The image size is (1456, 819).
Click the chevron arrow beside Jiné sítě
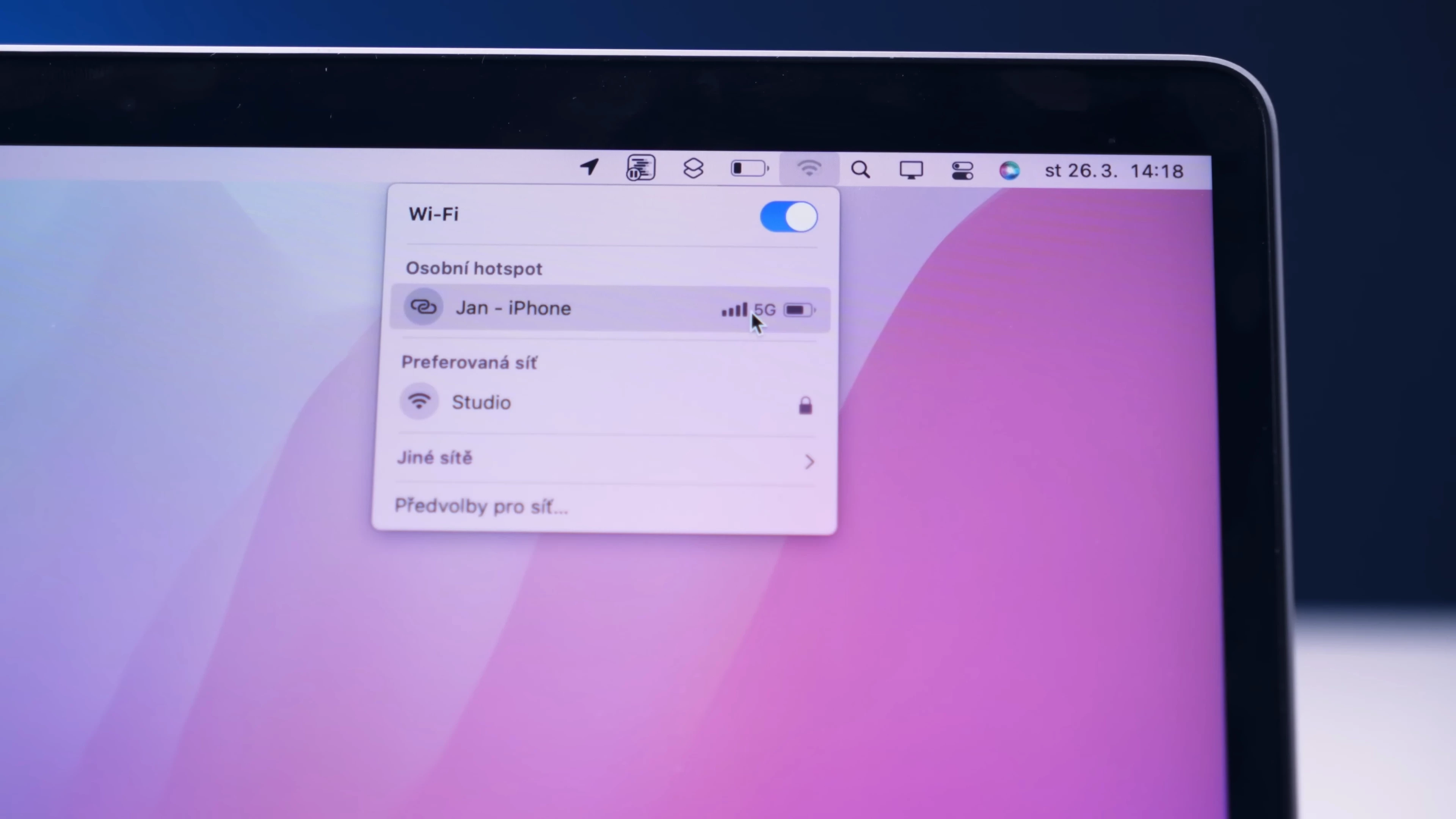pos(810,462)
